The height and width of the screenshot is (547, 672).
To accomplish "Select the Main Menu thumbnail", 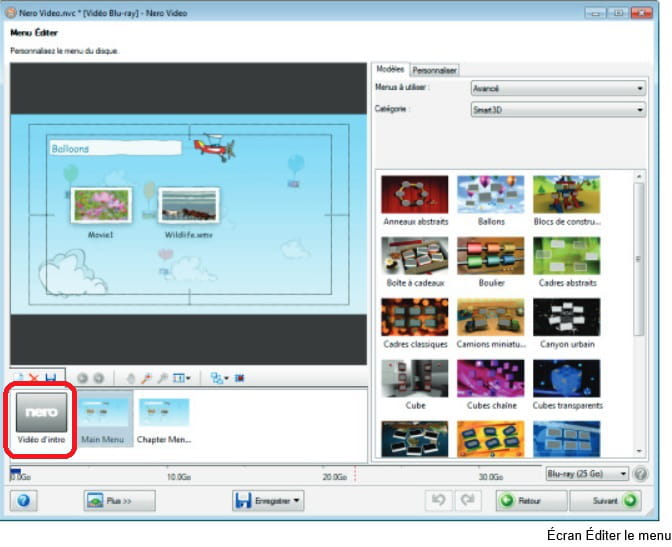I will (x=105, y=418).
